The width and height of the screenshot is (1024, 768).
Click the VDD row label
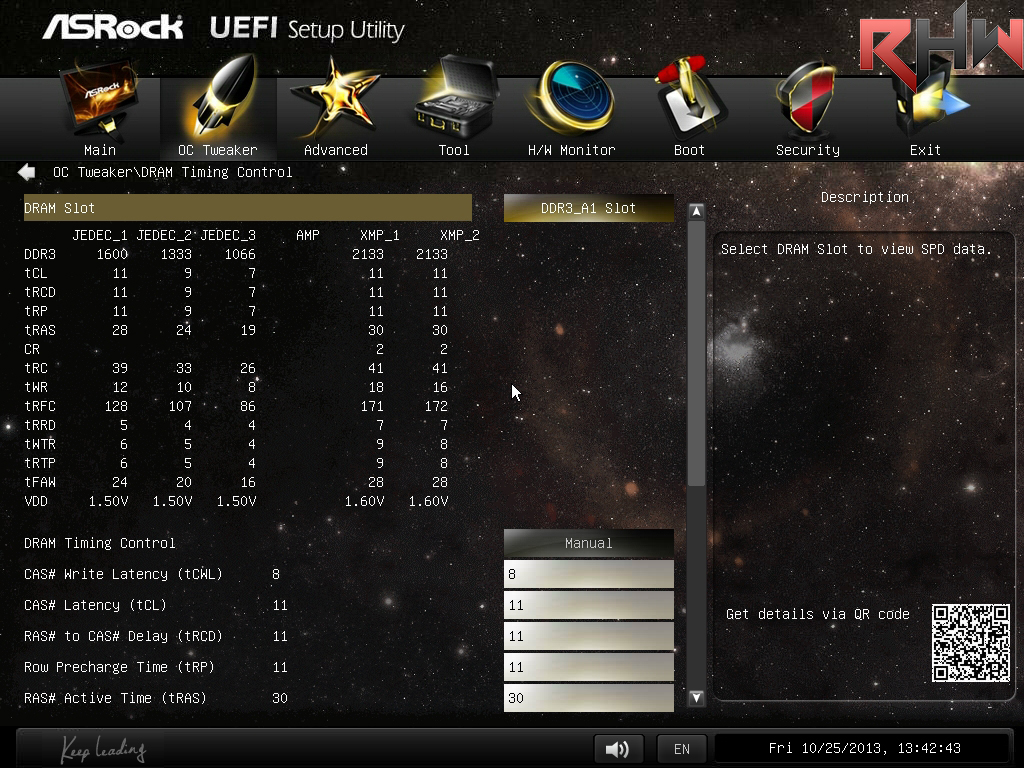pyautogui.click(x=36, y=501)
